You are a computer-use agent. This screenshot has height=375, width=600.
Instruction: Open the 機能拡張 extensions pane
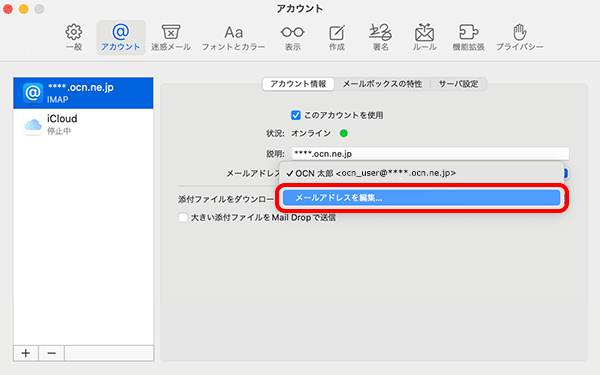[x=468, y=38]
